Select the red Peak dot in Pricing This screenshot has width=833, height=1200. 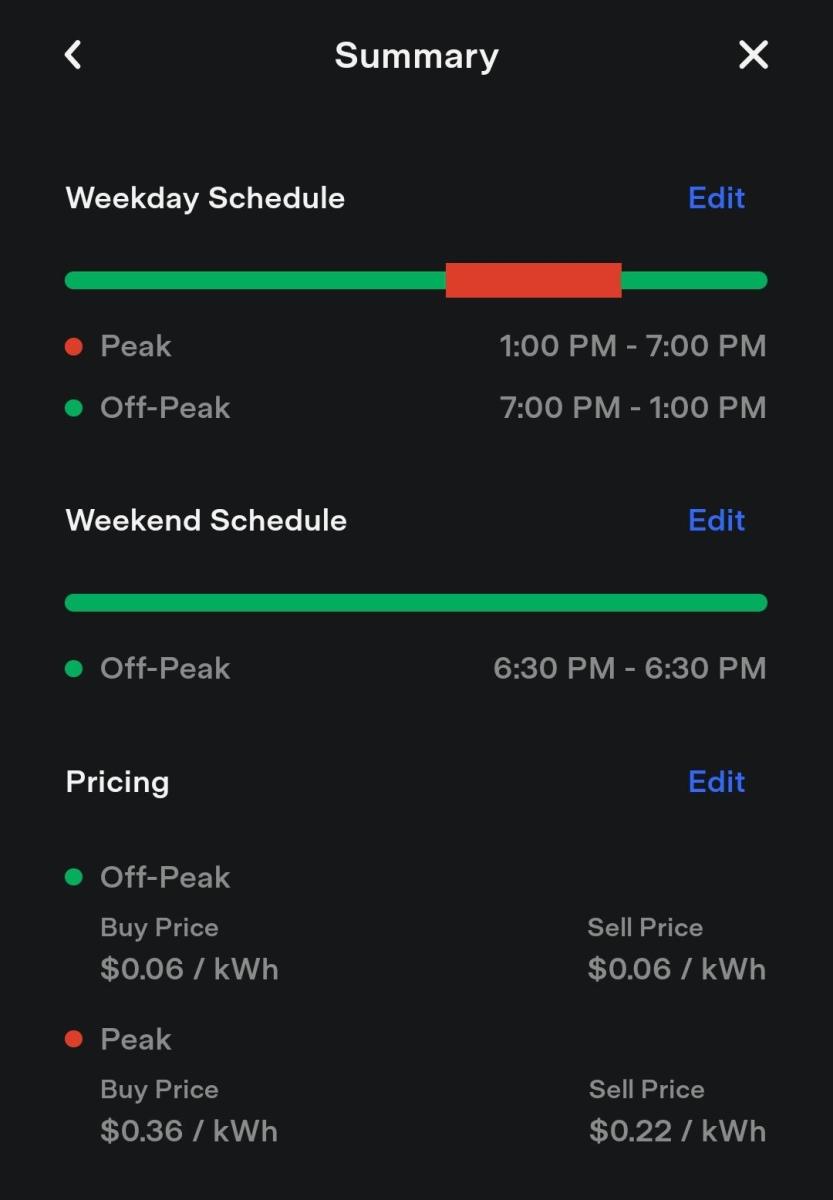[73, 1039]
